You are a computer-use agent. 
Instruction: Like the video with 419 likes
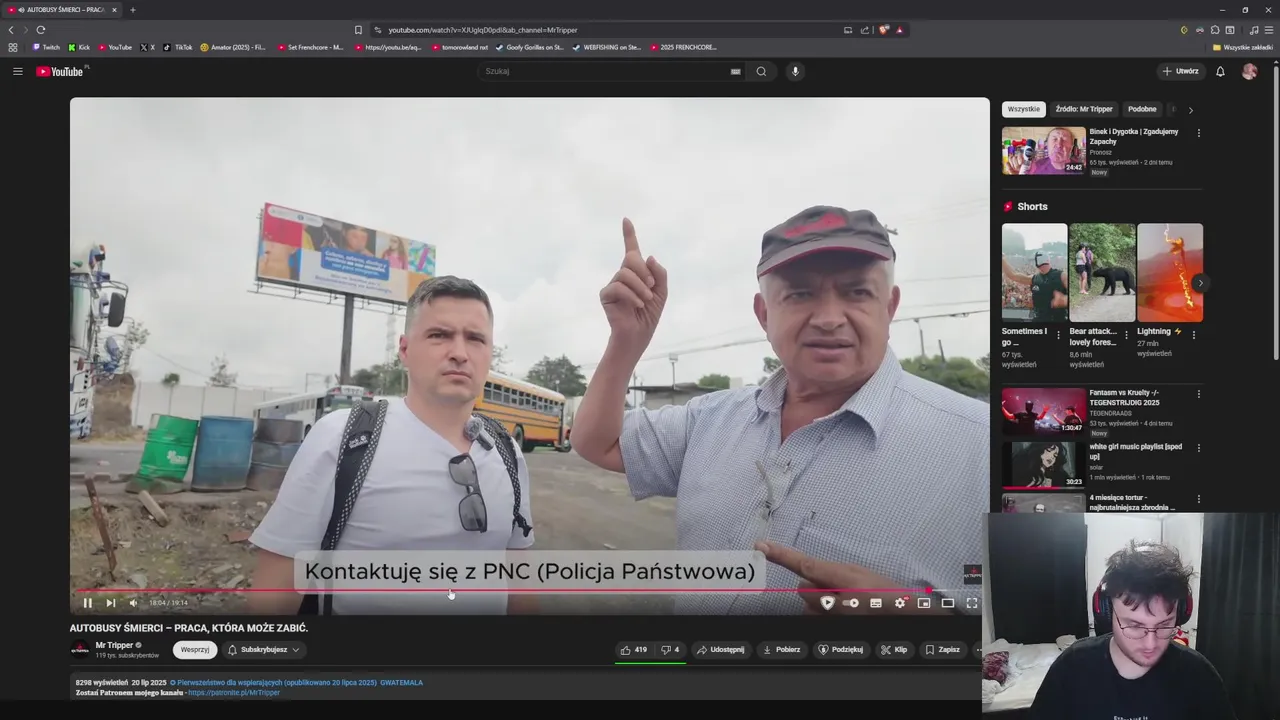point(633,650)
